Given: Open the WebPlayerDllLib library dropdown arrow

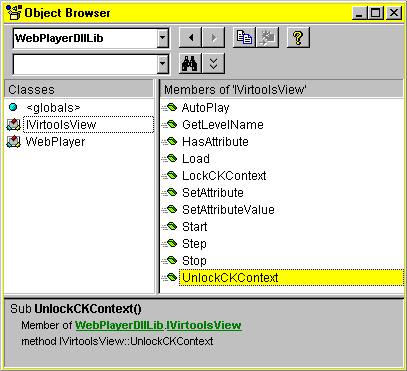Looking at the screenshot, I should (162, 38).
